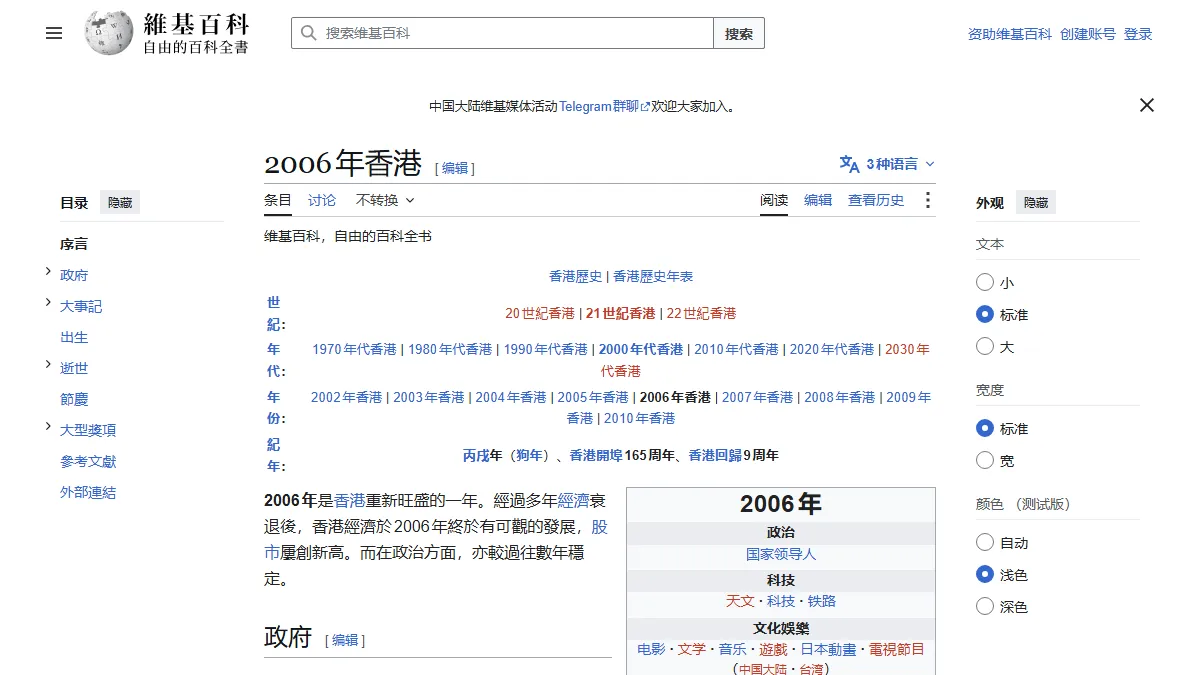The image size is (1200, 675).
Task: Open the 天文 infobox link
Action: point(740,601)
